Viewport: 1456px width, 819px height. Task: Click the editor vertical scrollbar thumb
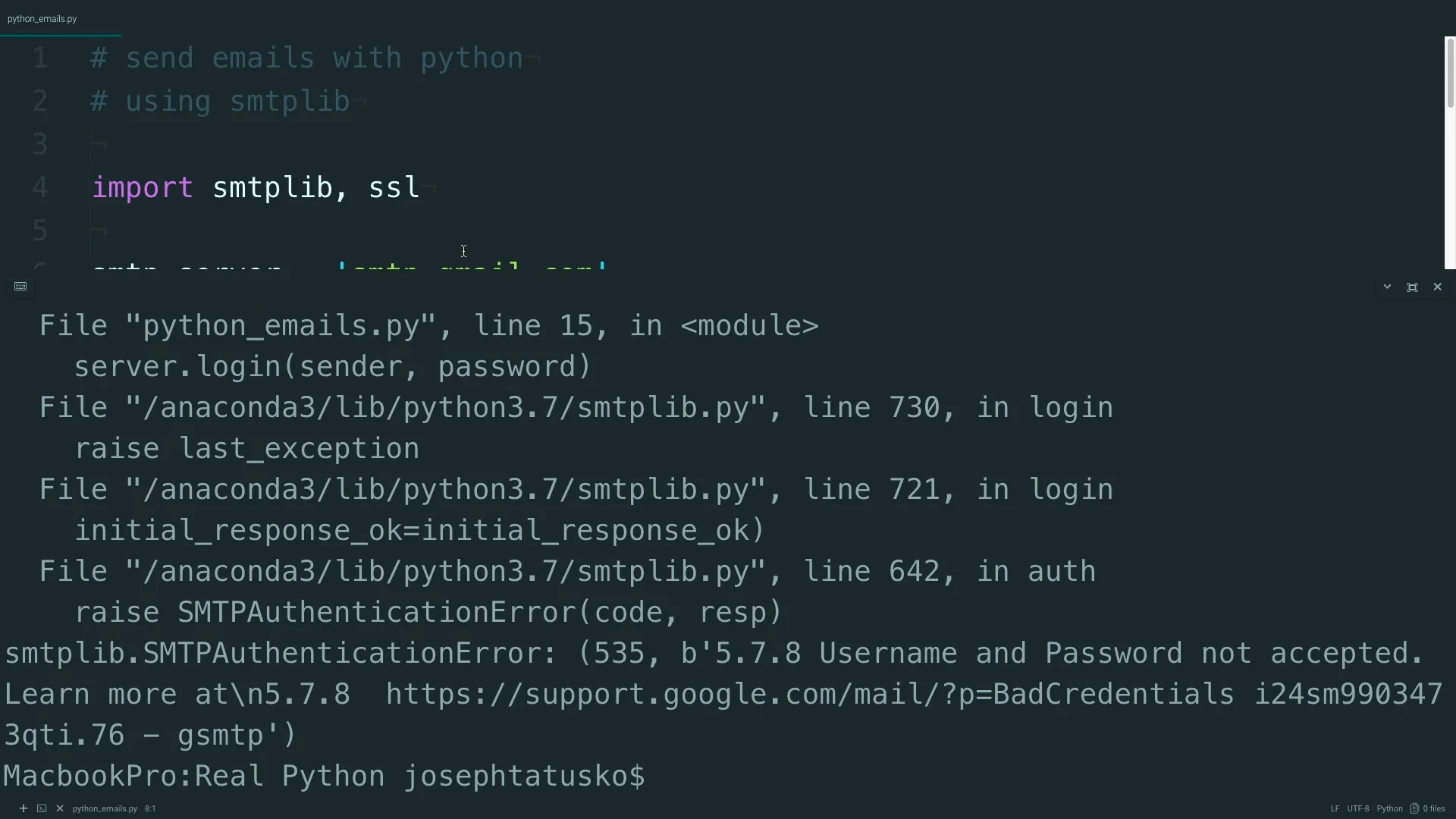click(1450, 72)
